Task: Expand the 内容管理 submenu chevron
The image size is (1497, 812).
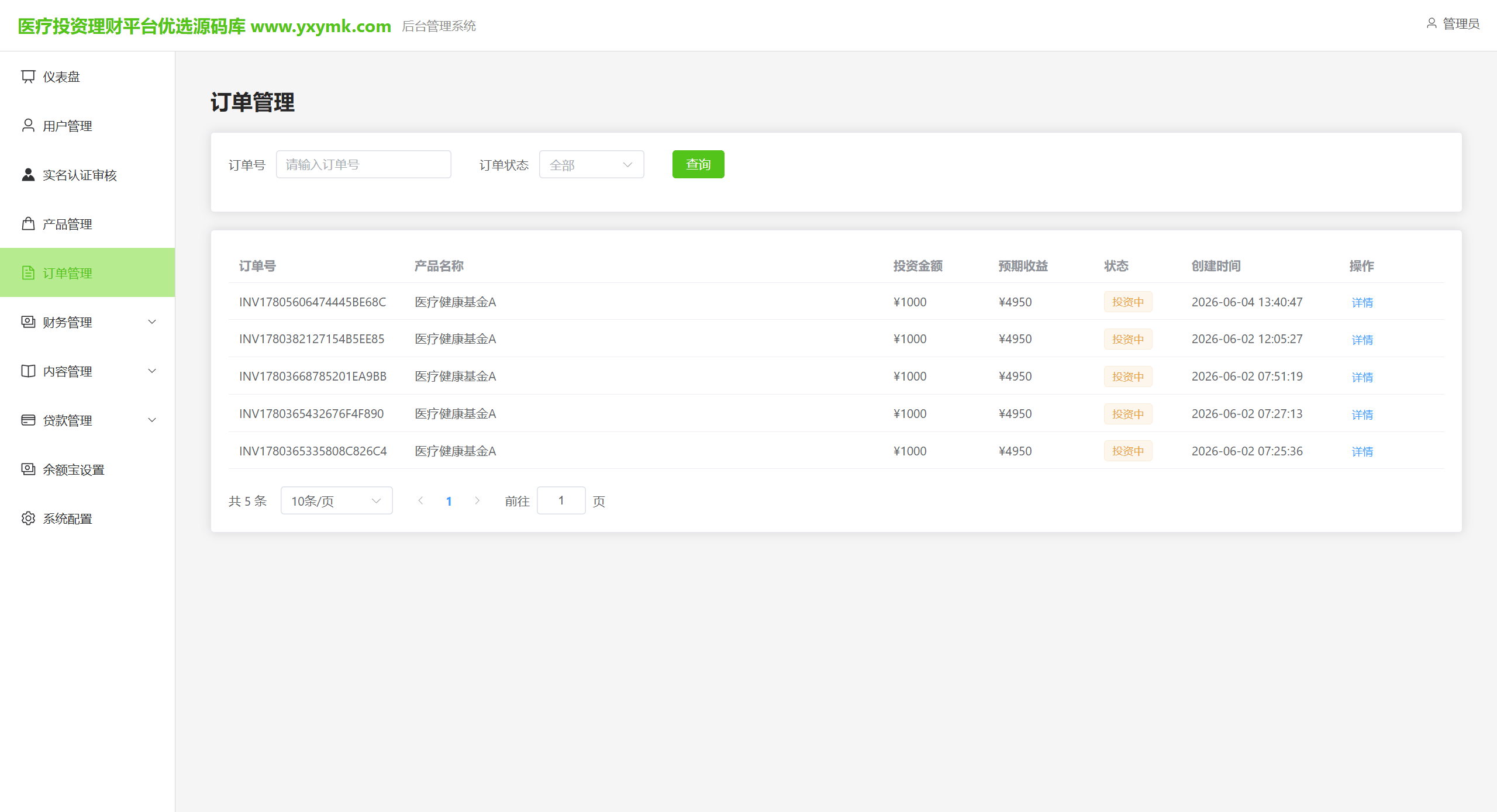Action: coord(152,371)
